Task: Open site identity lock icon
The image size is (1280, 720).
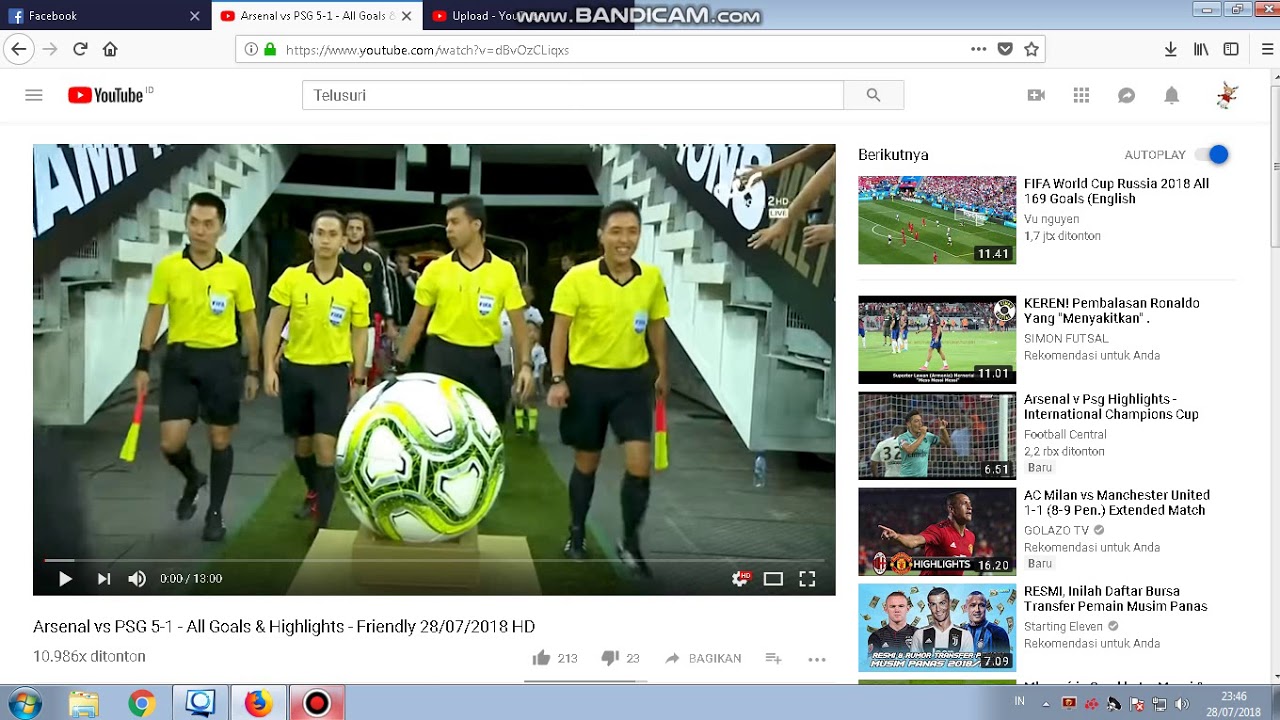Action: [x=270, y=49]
